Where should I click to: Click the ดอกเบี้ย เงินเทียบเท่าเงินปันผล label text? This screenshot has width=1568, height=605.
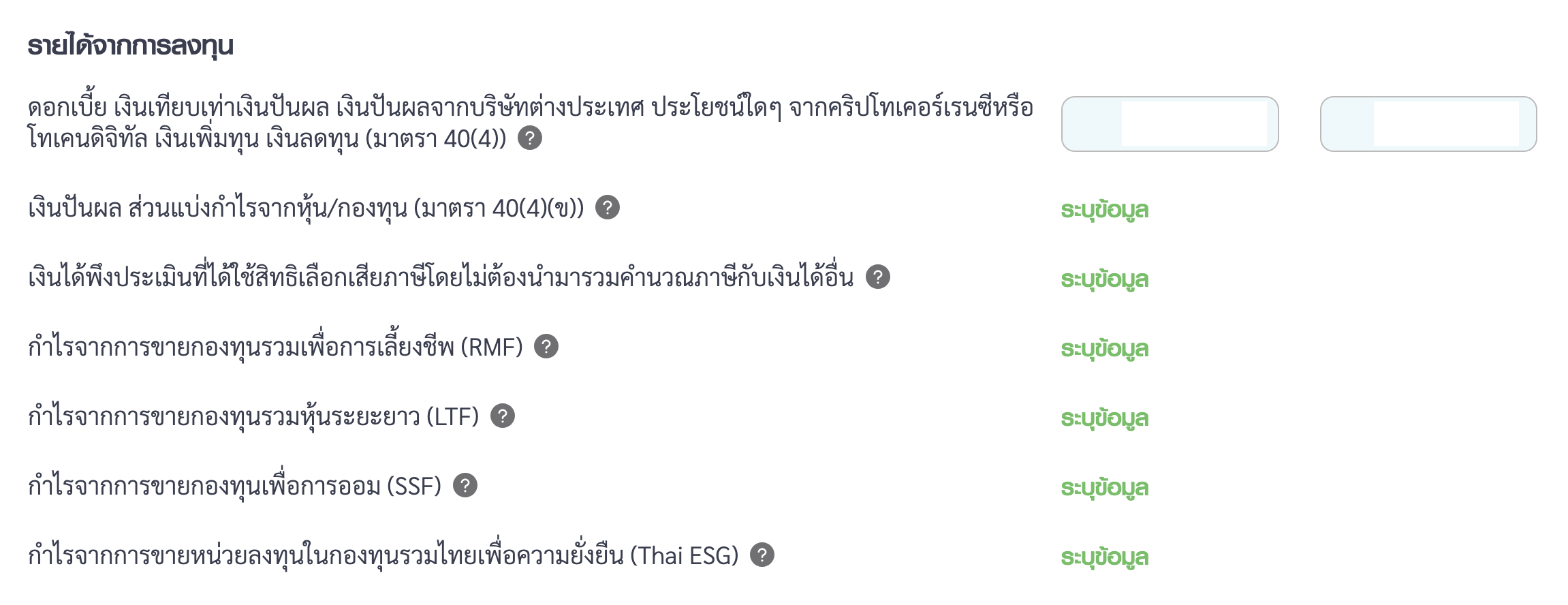click(531, 123)
